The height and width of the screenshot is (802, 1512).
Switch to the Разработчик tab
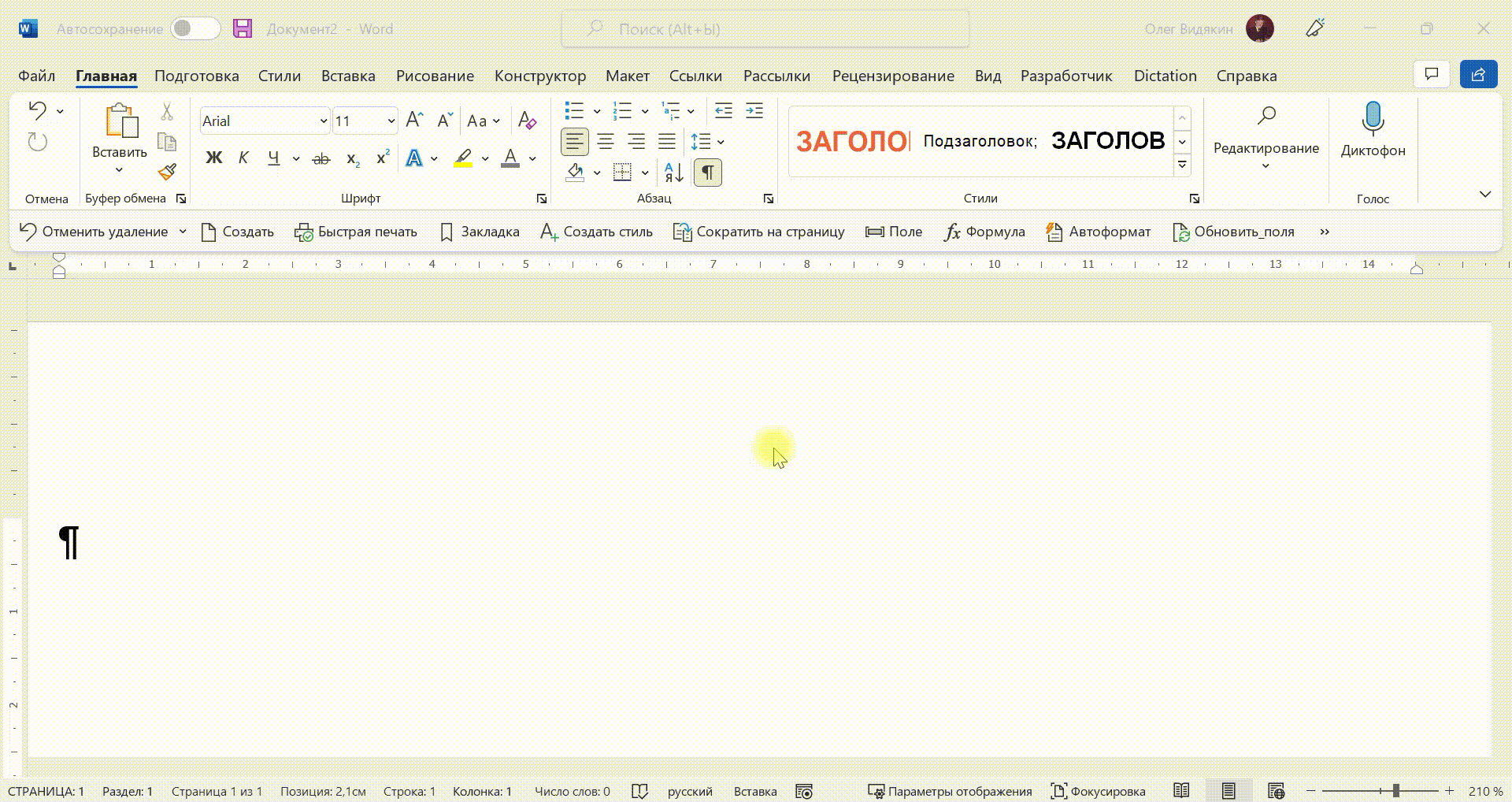click(x=1066, y=76)
